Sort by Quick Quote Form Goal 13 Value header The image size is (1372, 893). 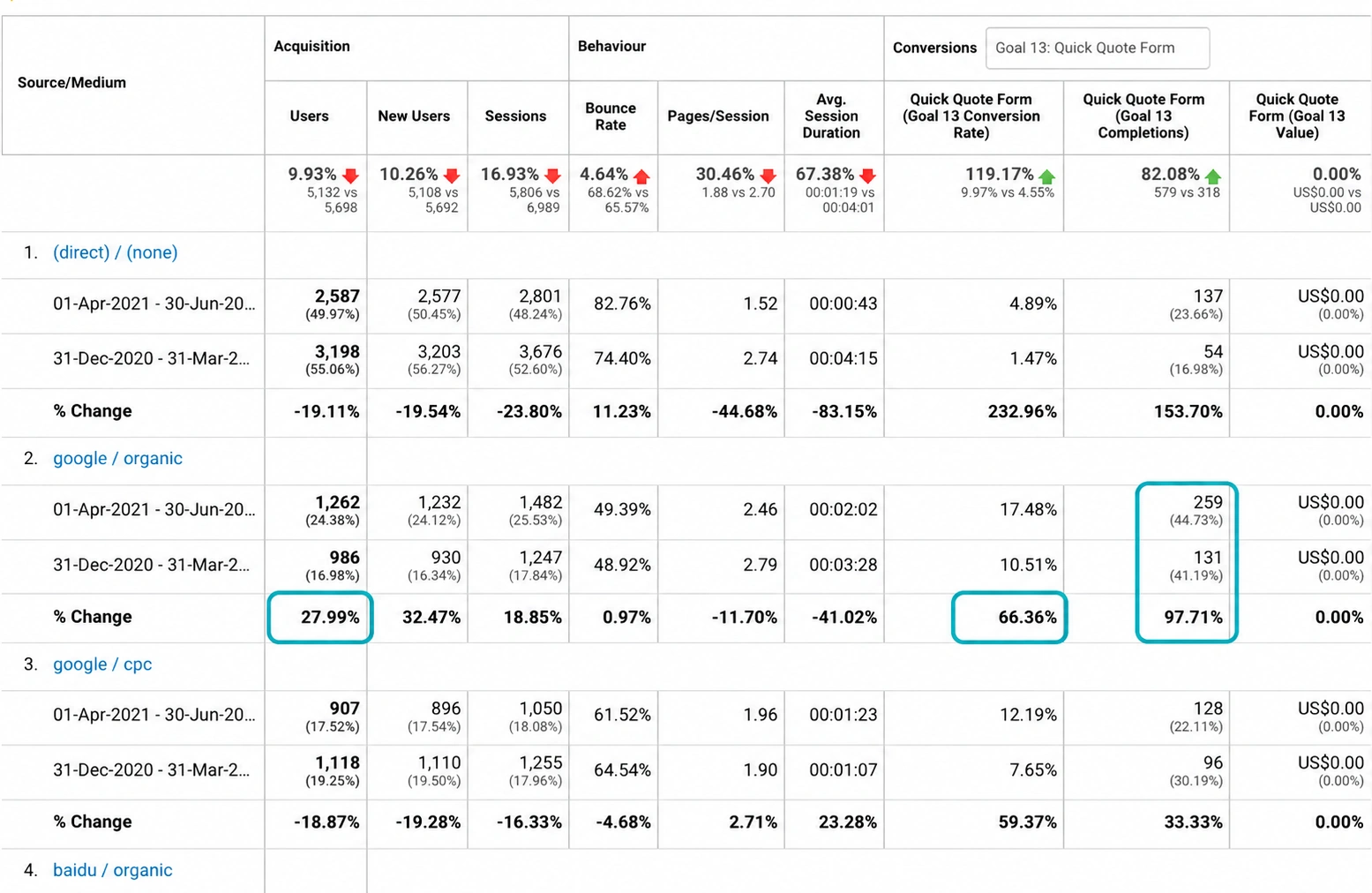click(x=1297, y=116)
